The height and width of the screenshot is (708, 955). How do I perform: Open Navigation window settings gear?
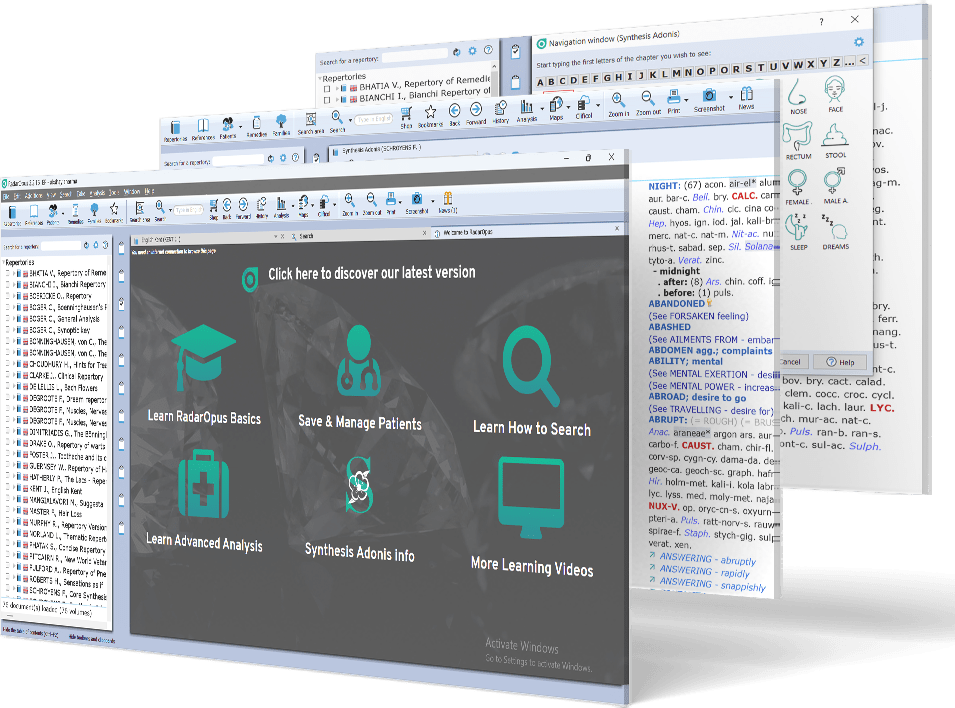[x=859, y=41]
